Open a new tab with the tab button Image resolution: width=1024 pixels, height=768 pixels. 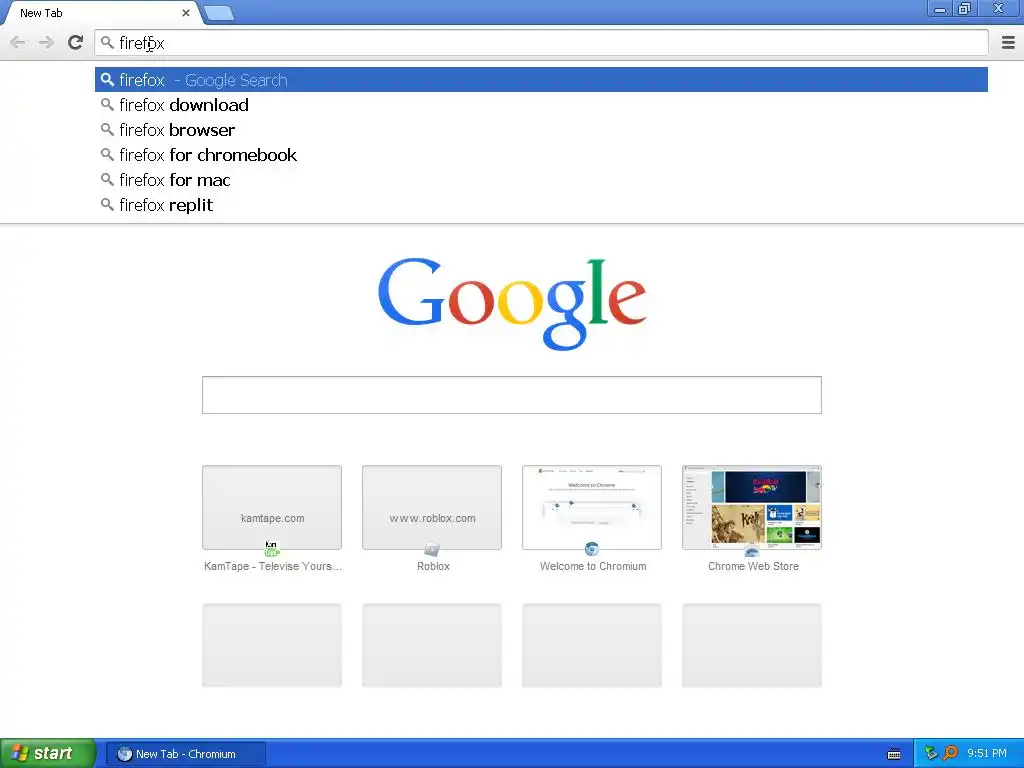tap(218, 12)
